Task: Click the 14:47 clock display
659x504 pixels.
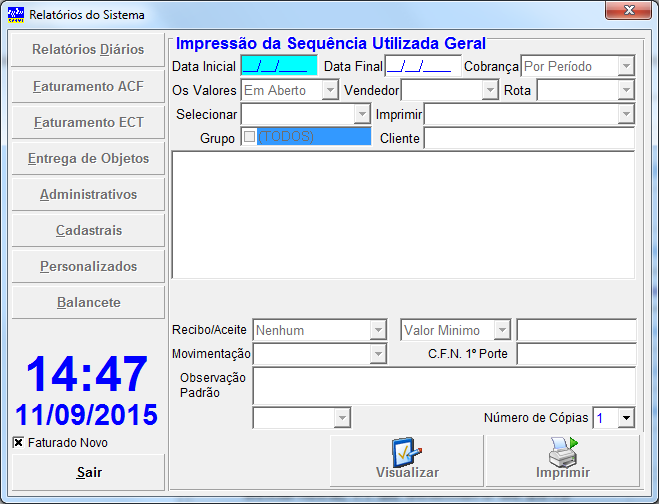Action: point(87,374)
